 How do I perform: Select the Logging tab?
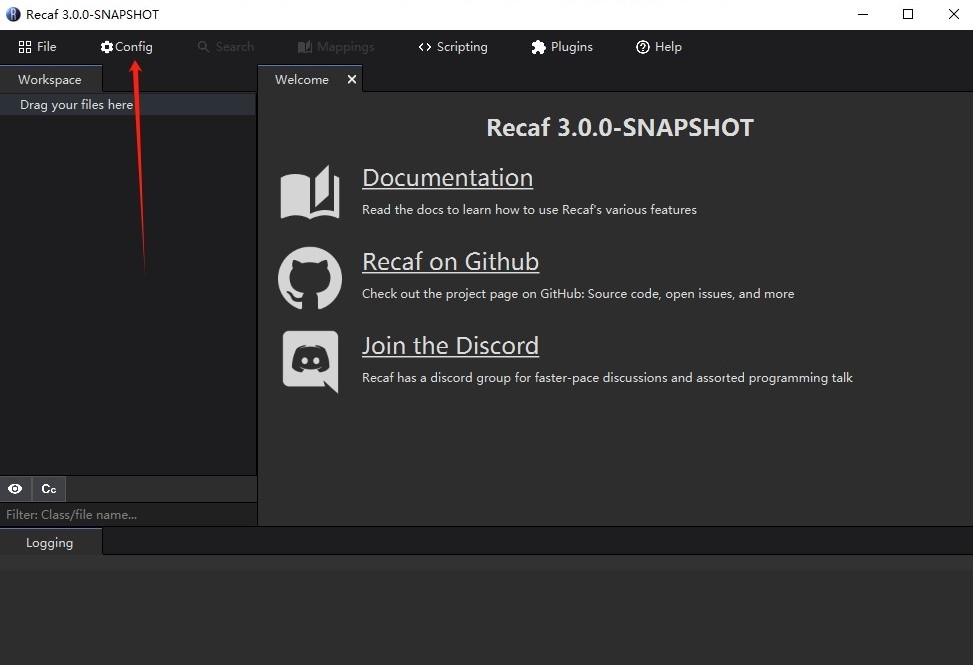coord(50,542)
